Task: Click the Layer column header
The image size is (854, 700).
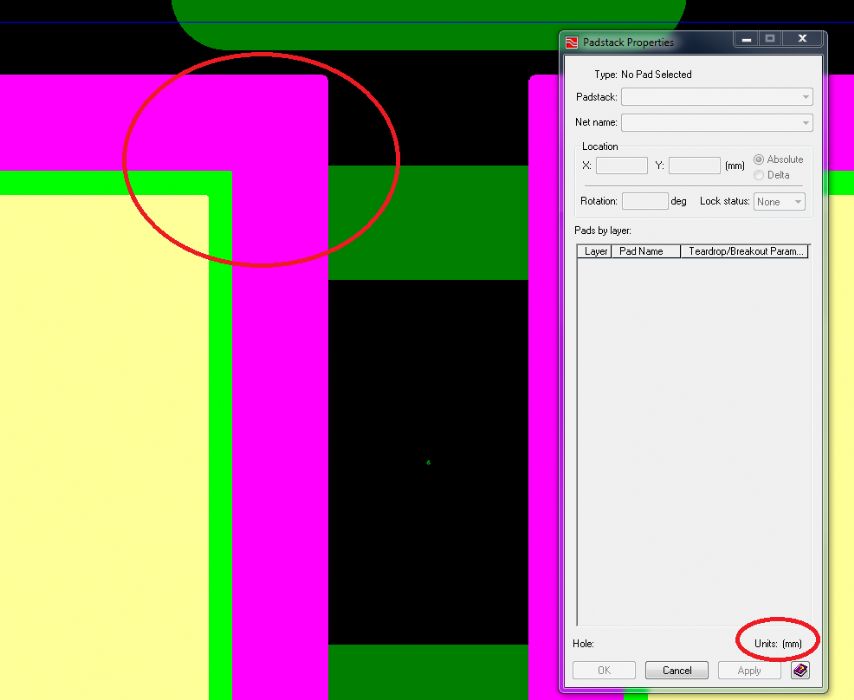Action: click(x=596, y=252)
